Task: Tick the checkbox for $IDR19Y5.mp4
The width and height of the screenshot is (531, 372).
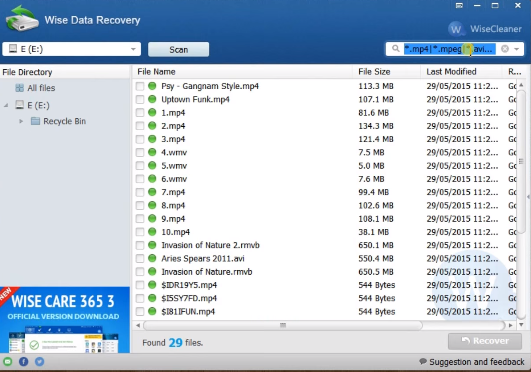Action: 140,285
